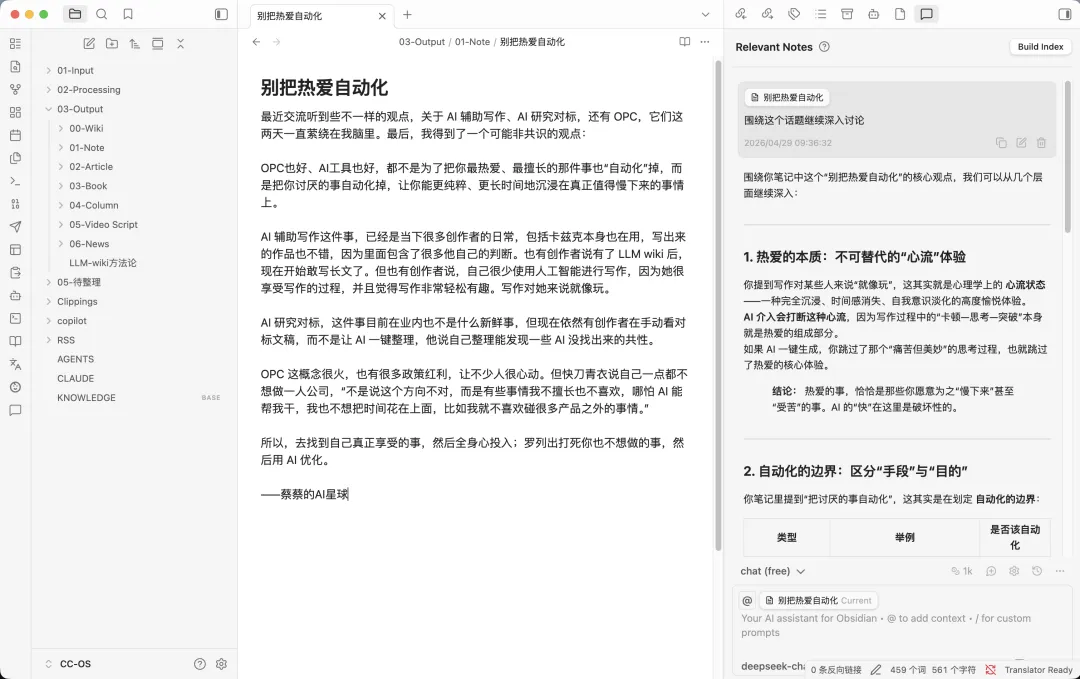The width and height of the screenshot is (1080, 679).
Task: Click the AI assistant chat input field
Action: pyautogui.click(x=890, y=625)
